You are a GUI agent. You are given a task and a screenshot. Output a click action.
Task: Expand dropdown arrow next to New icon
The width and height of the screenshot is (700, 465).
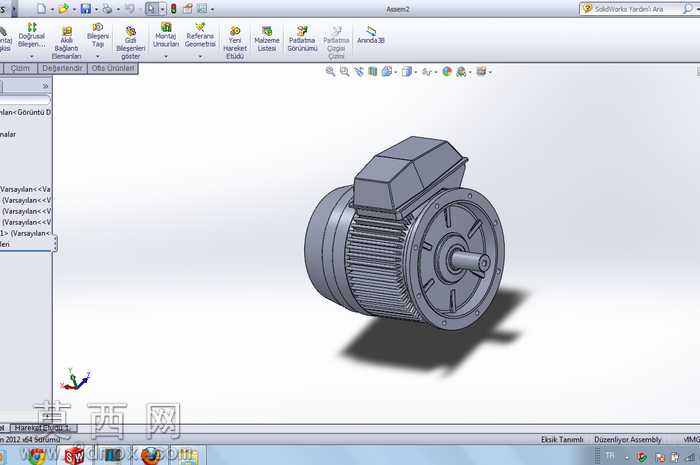point(52,9)
